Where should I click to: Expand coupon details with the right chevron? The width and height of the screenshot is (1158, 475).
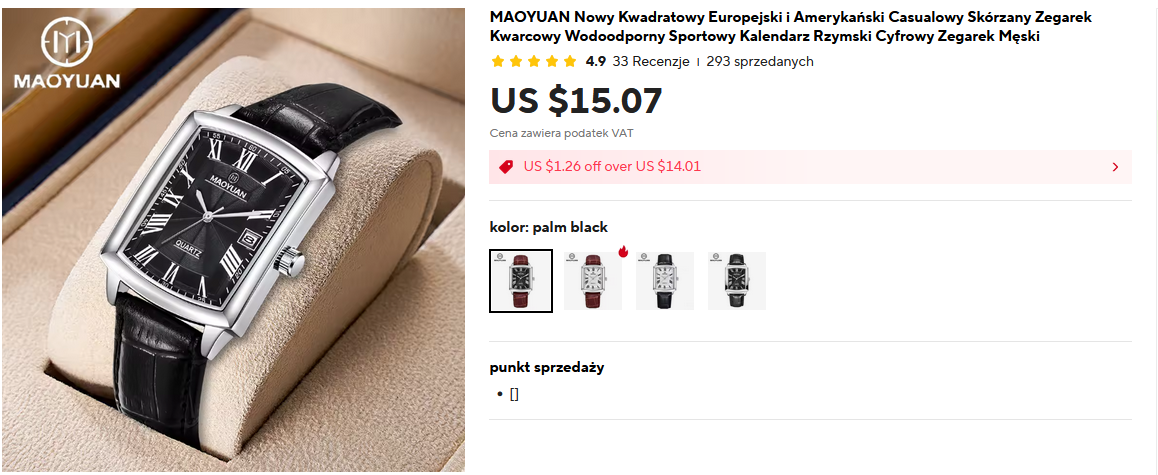(1115, 167)
